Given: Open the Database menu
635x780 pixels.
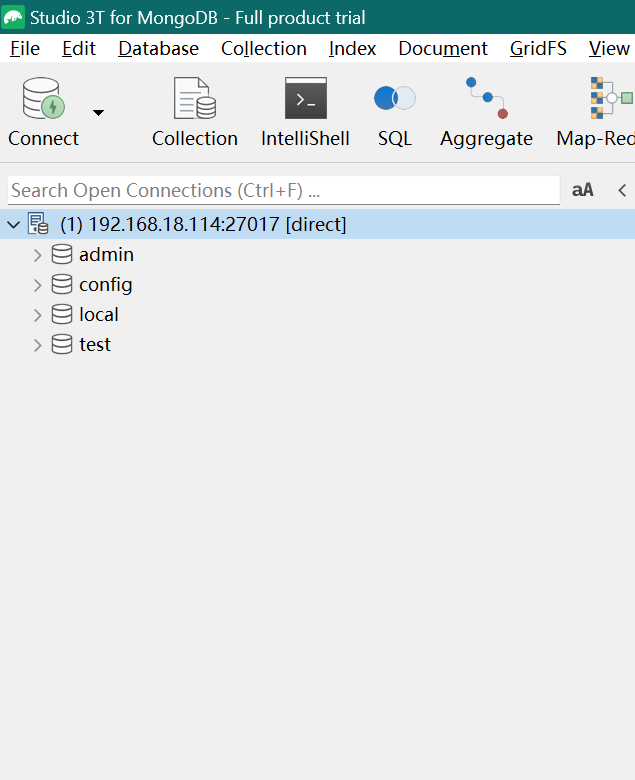Looking at the screenshot, I should [158, 48].
